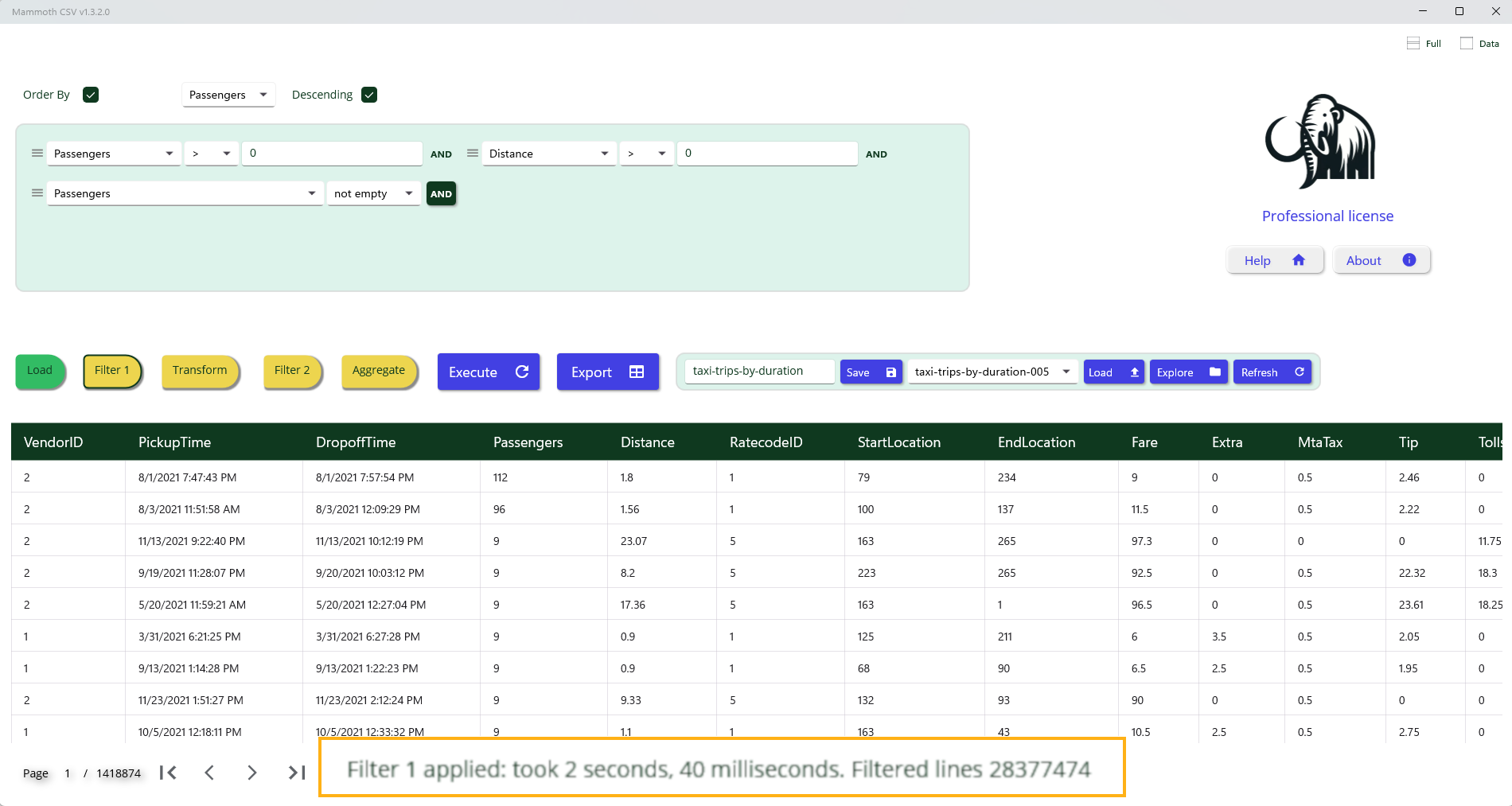This screenshot has width=1512, height=806.
Task: Advance to the next page
Action: click(x=252, y=773)
